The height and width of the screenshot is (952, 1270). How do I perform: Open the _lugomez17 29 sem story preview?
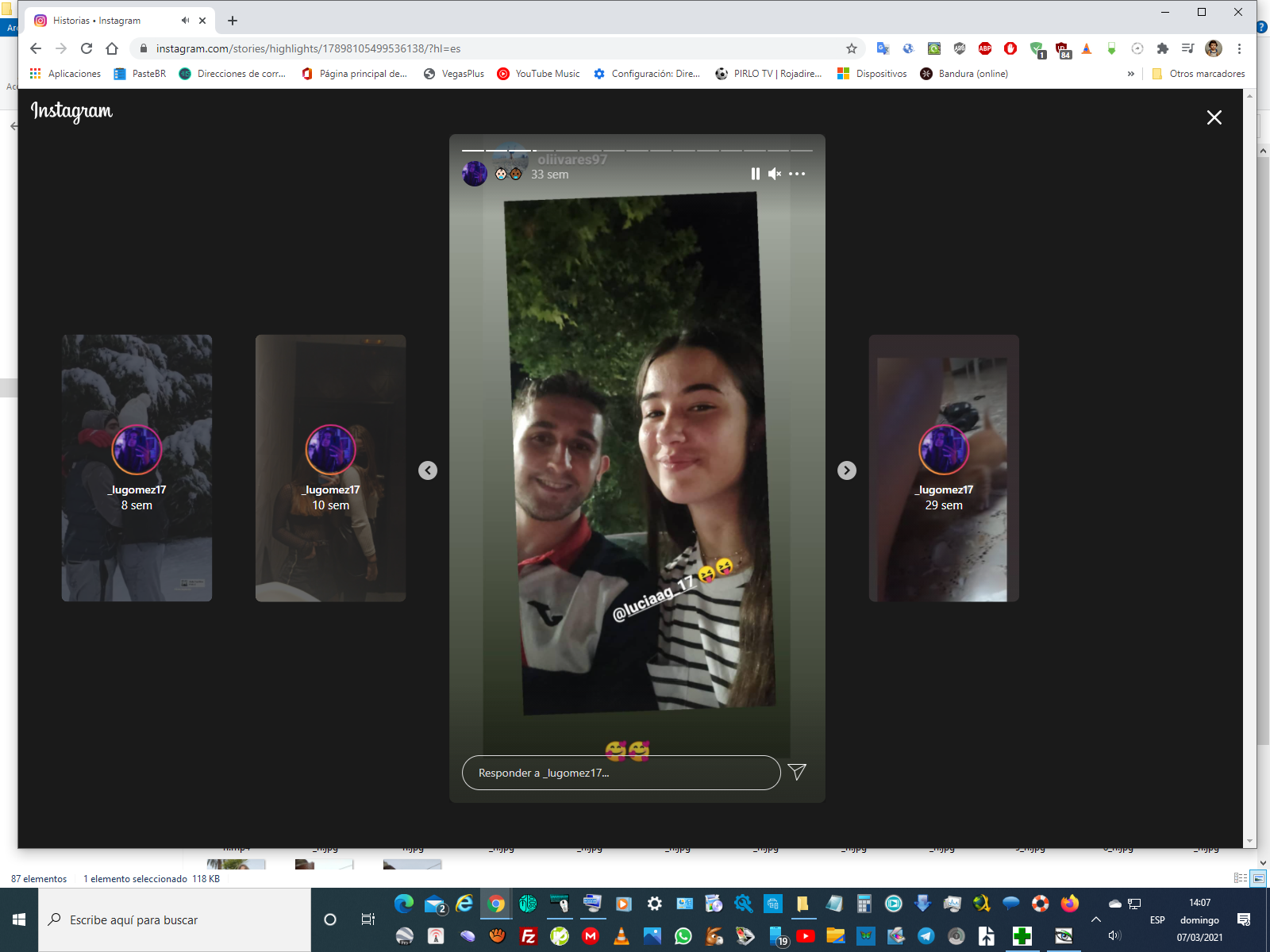(943, 468)
